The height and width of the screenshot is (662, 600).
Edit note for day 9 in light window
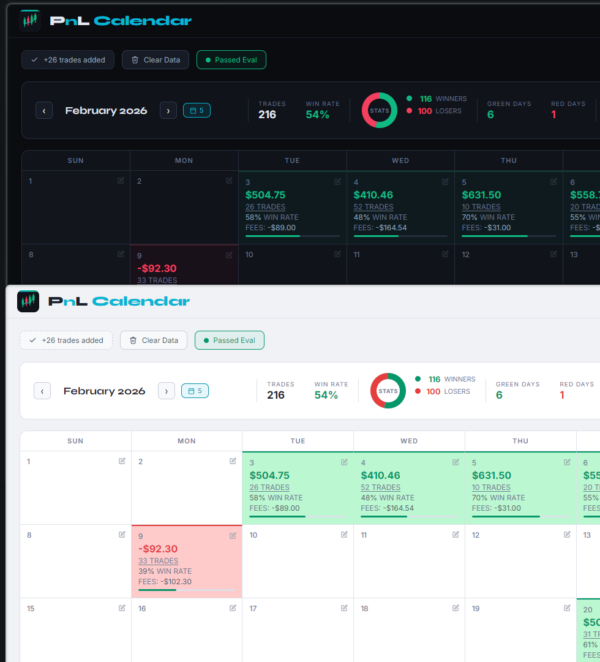(233, 536)
